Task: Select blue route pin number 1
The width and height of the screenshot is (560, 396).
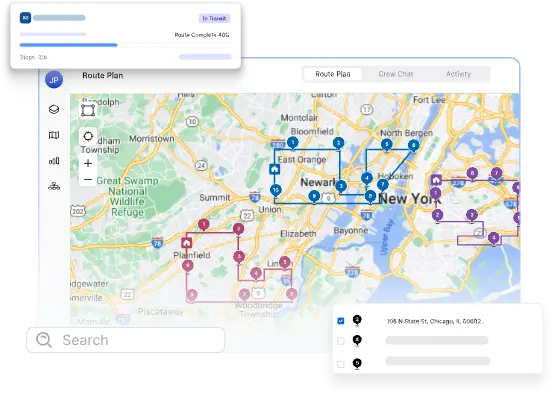Action: 293,143
